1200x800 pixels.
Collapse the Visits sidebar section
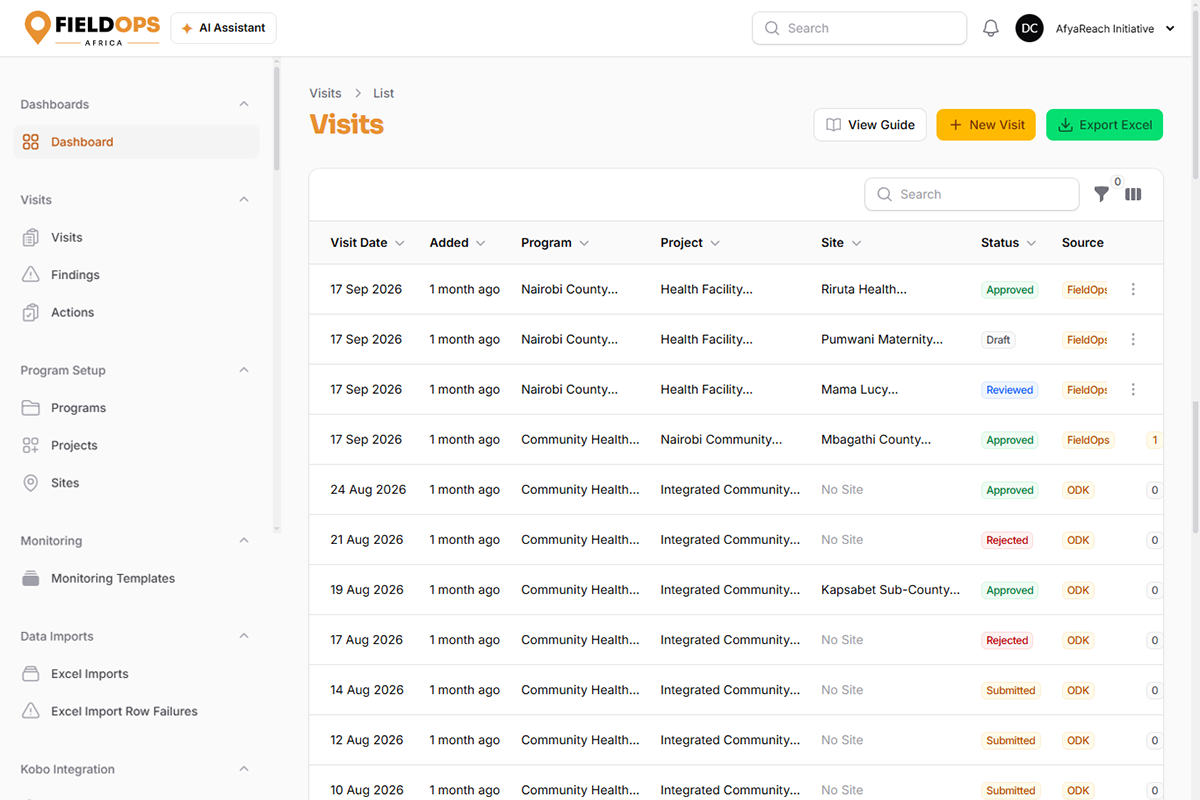pos(244,200)
